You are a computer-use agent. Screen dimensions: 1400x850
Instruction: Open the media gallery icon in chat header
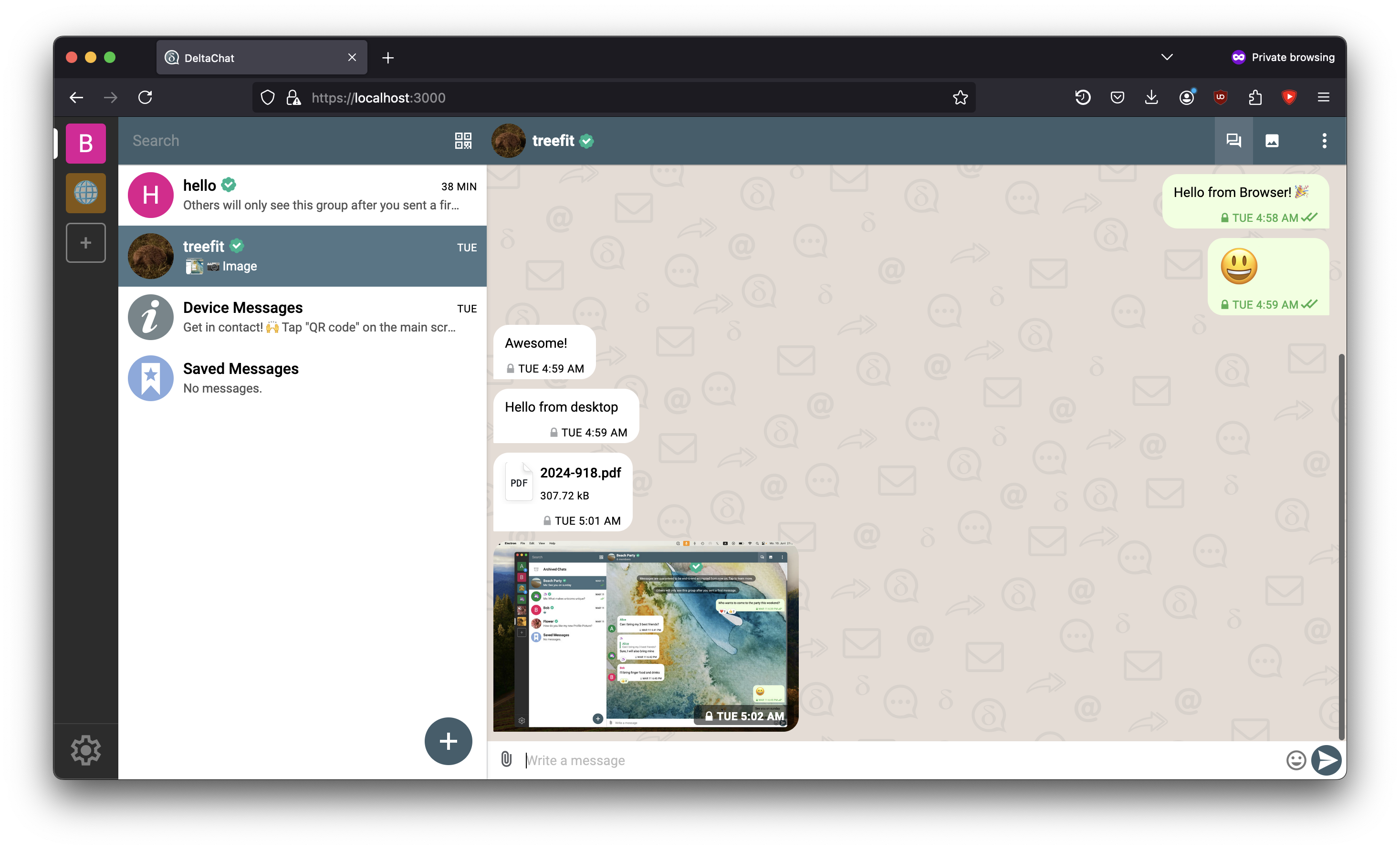[1273, 140]
